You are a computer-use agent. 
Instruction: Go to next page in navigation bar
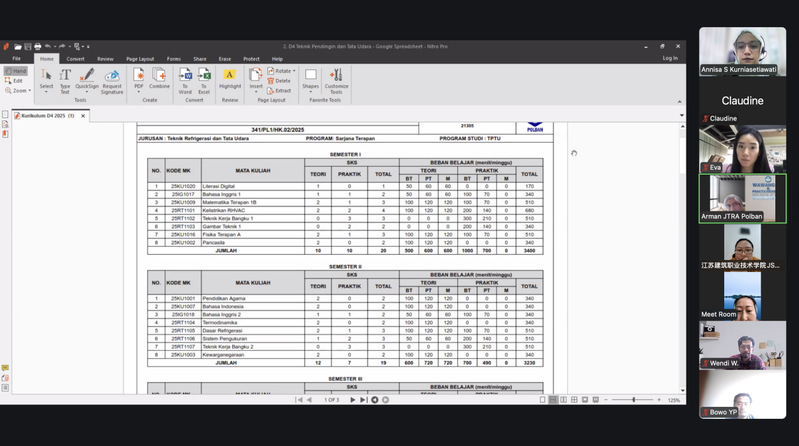coord(353,400)
